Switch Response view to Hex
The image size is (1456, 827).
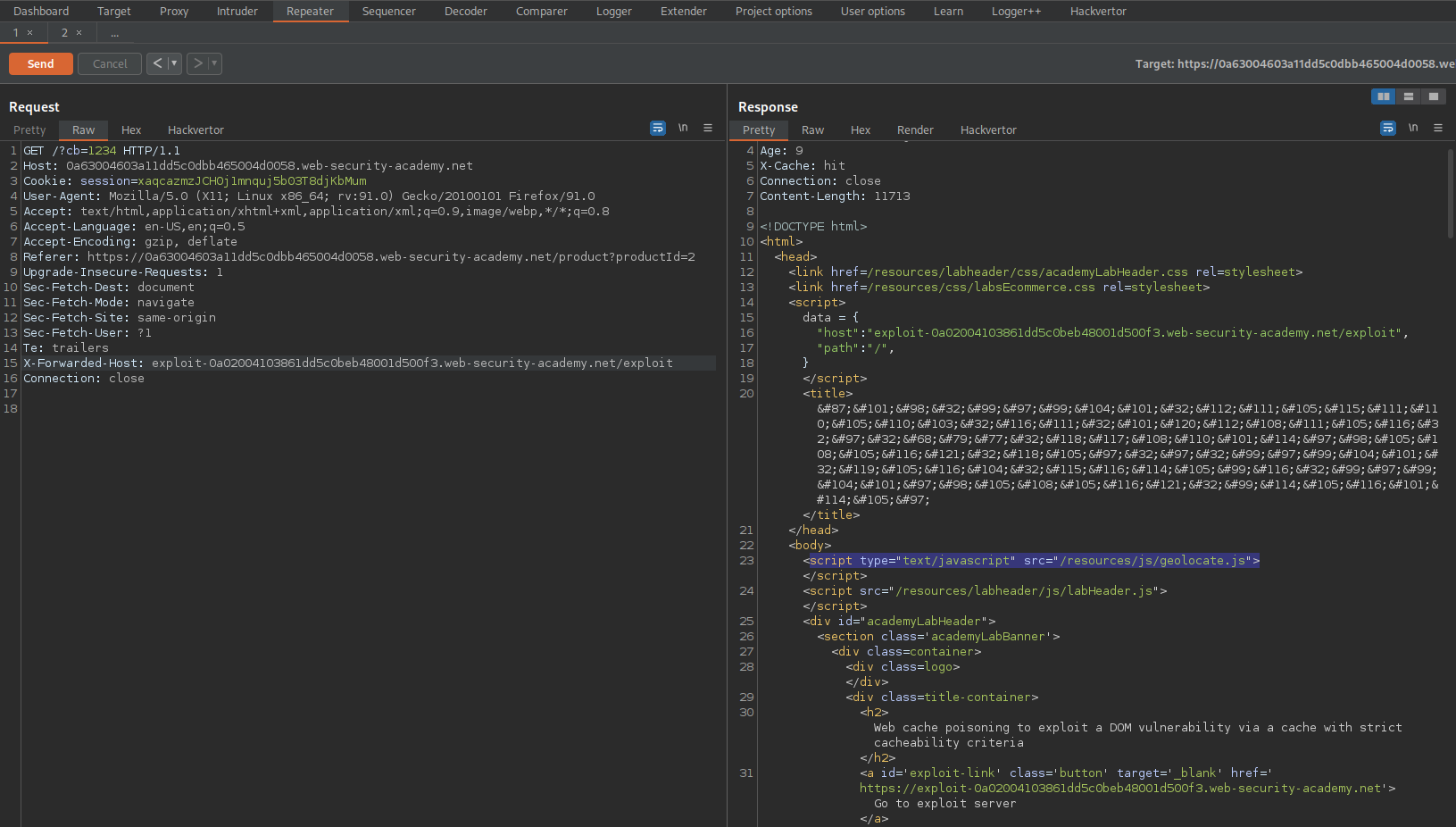click(x=861, y=129)
